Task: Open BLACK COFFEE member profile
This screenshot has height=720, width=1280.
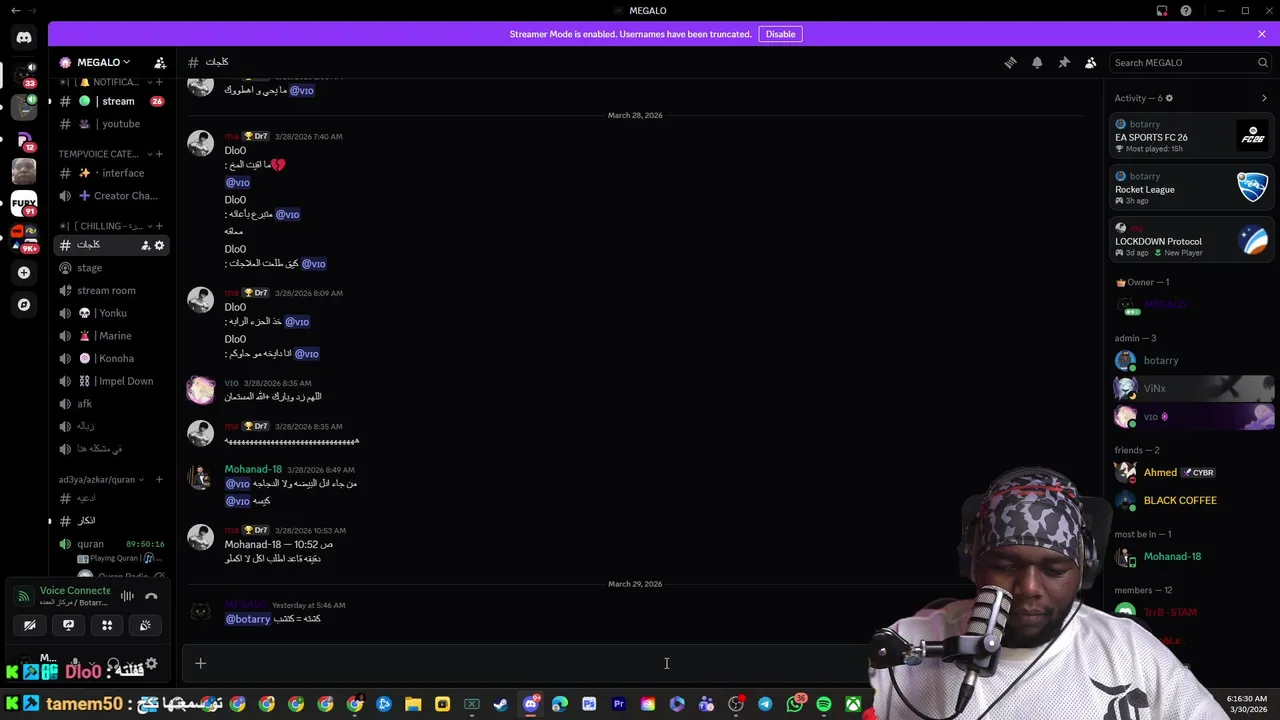Action: [x=1194, y=500]
